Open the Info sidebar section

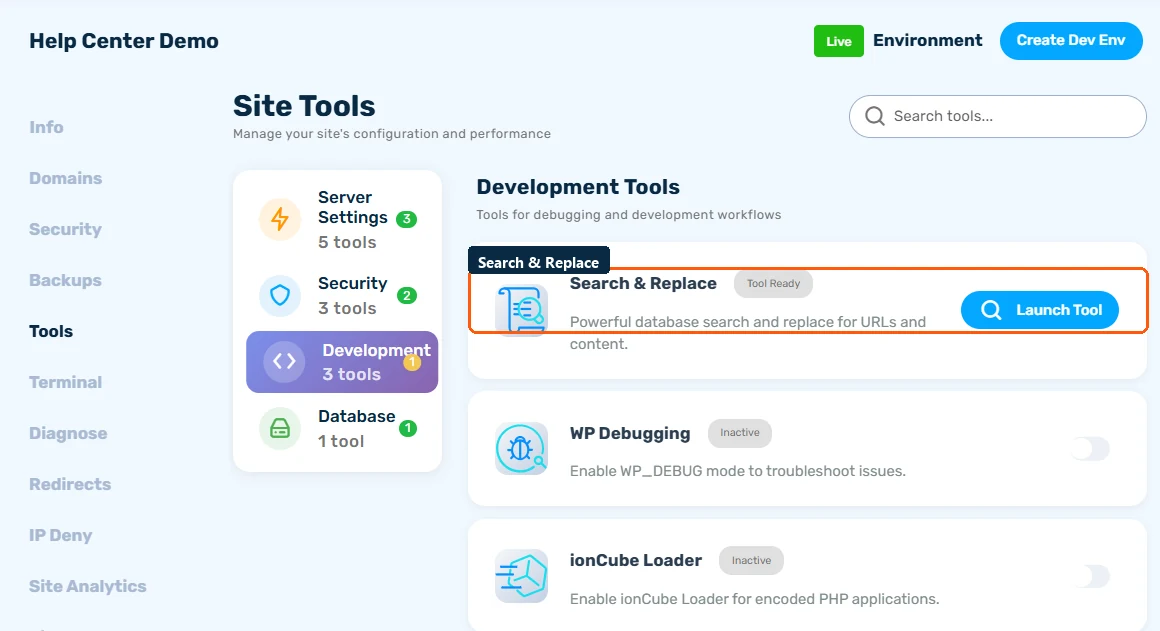(46, 127)
